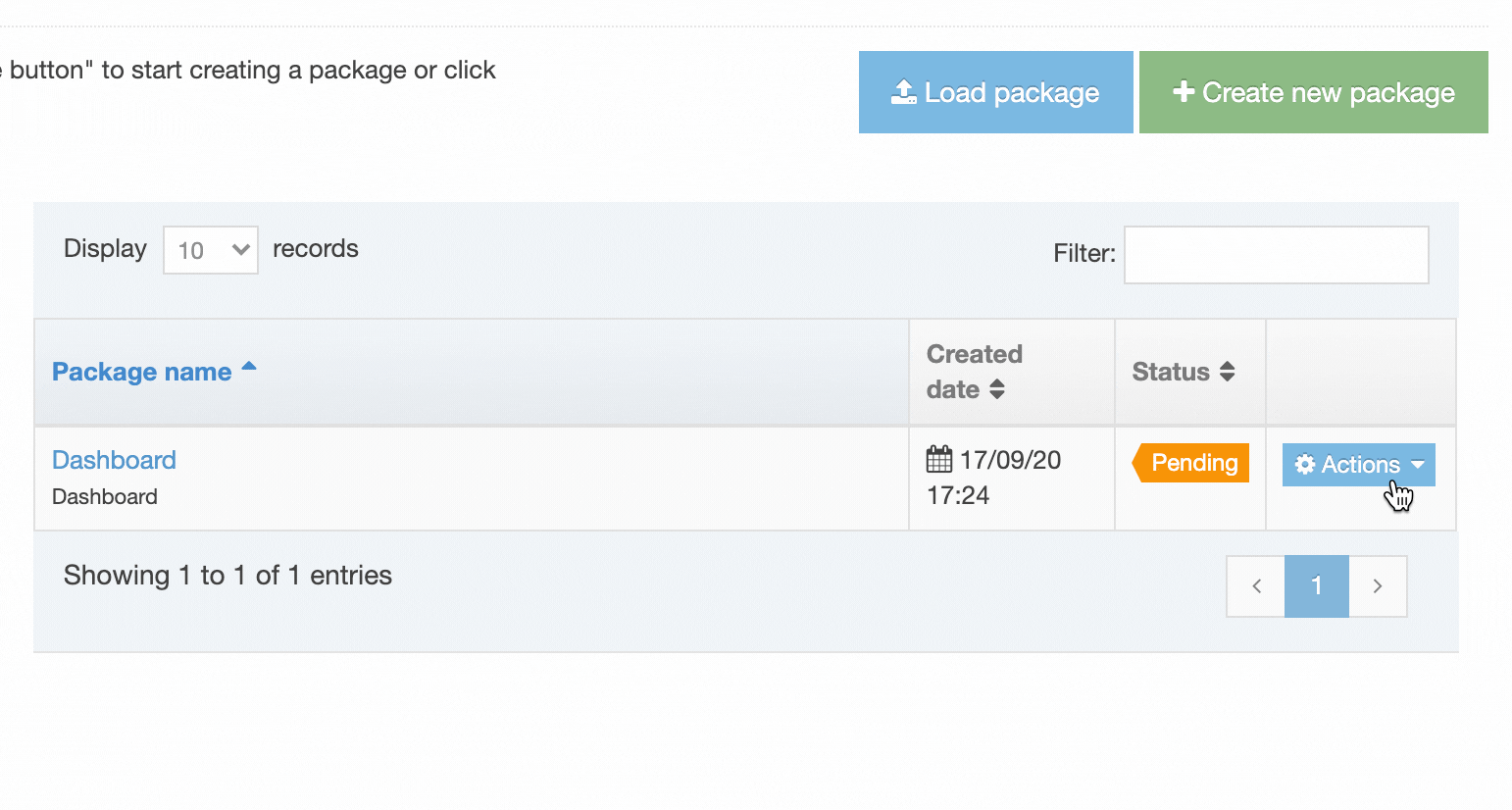Click inside the Filter text field
This screenshot has width=1512, height=810.
click(1276, 255)
